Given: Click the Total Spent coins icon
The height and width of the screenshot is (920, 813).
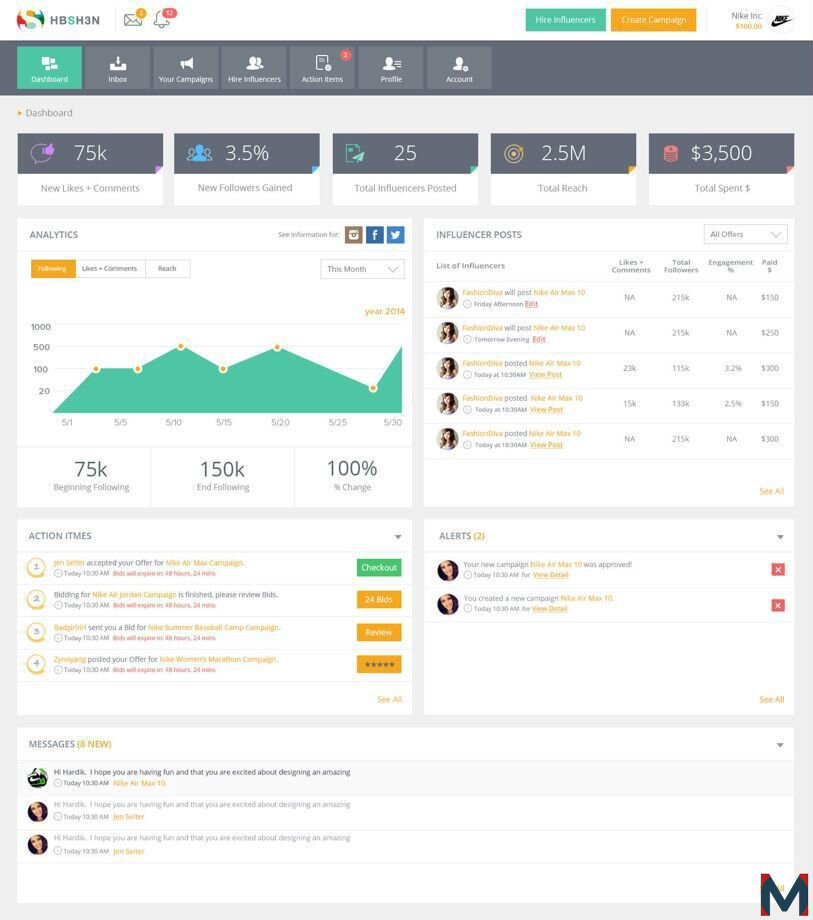Looking at the screenshot, I should tap(670, 154).
